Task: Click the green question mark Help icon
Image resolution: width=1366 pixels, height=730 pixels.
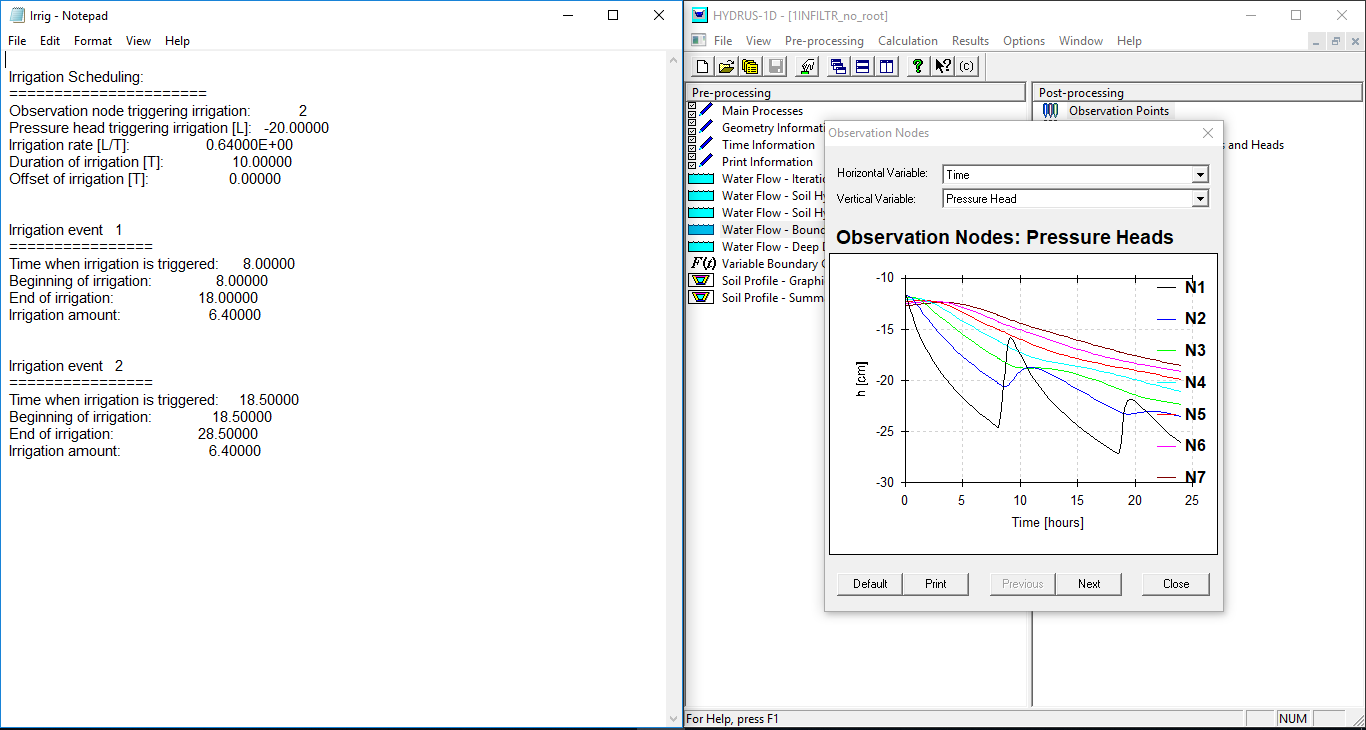Action: click(x=918, y=67)
